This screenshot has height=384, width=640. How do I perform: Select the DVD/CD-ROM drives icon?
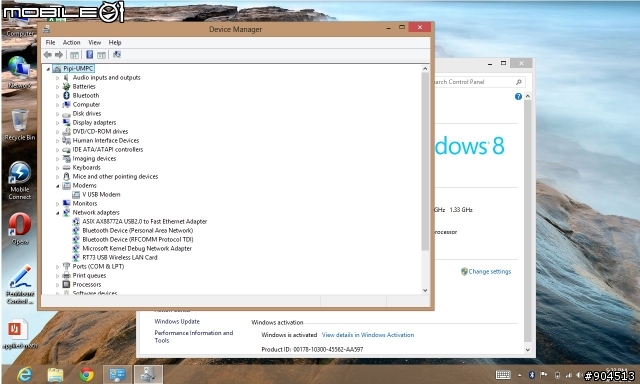click(67, 131)
